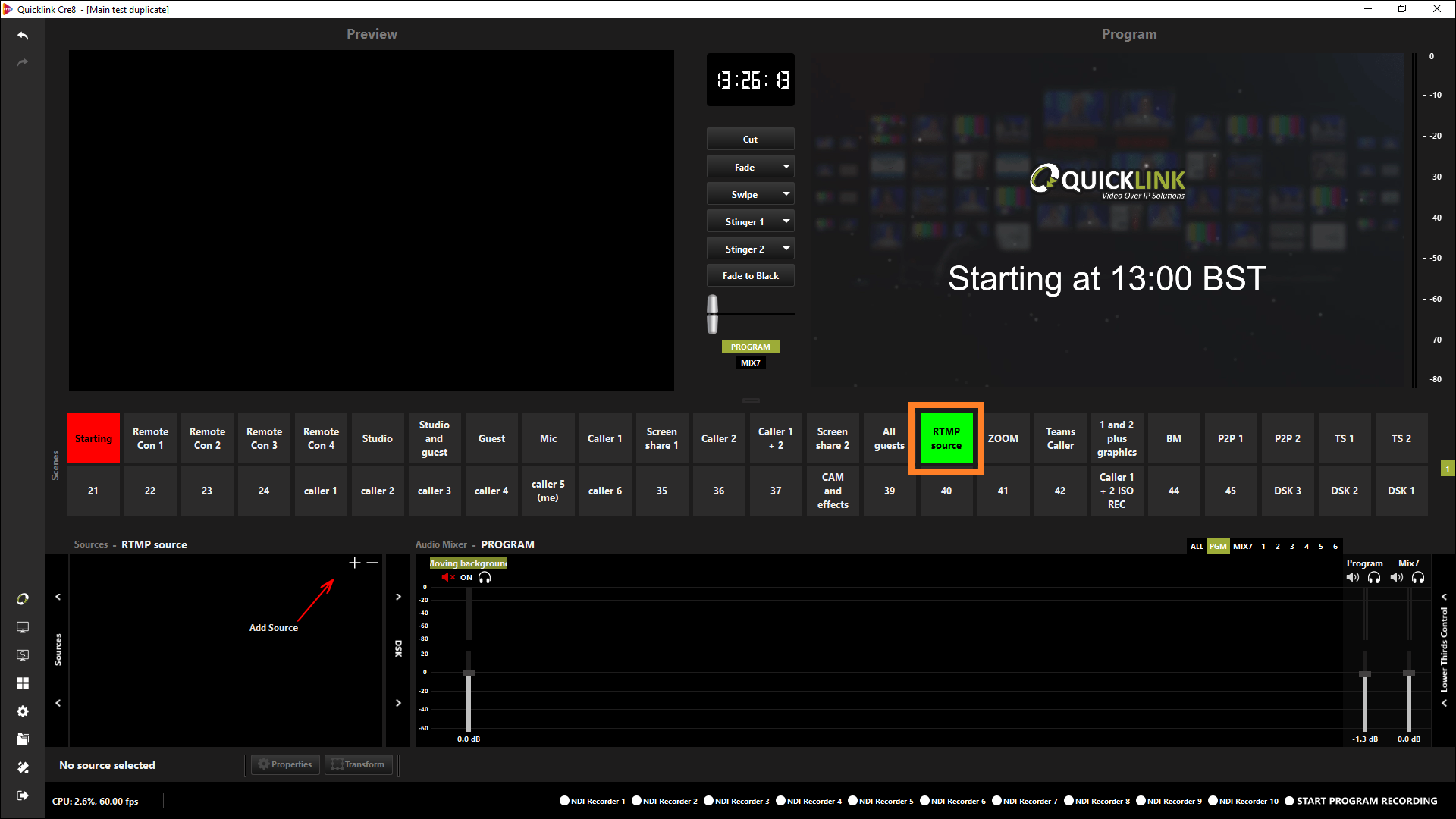1456x819 pixels.
Task: Open source Properties button
Action: coord(285,764)
